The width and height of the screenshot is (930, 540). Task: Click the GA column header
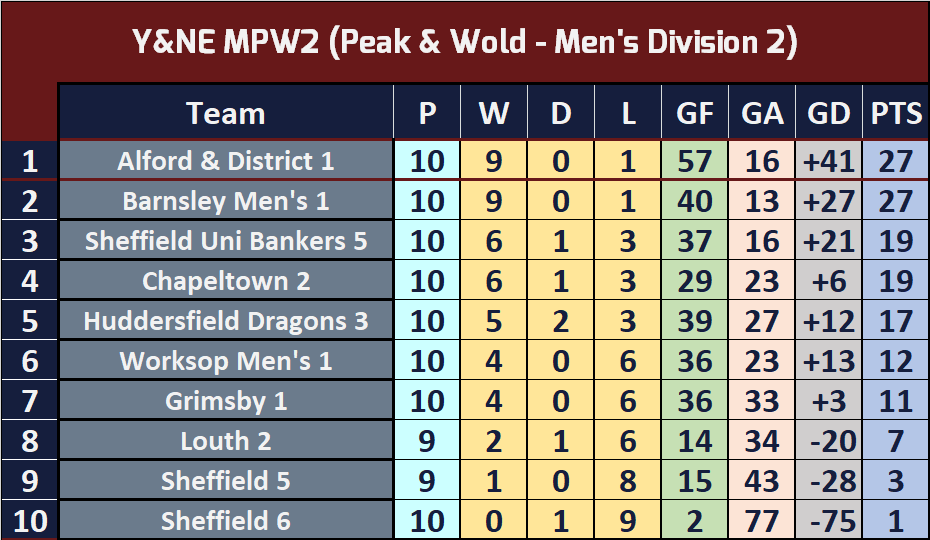[x=762, y=113]
